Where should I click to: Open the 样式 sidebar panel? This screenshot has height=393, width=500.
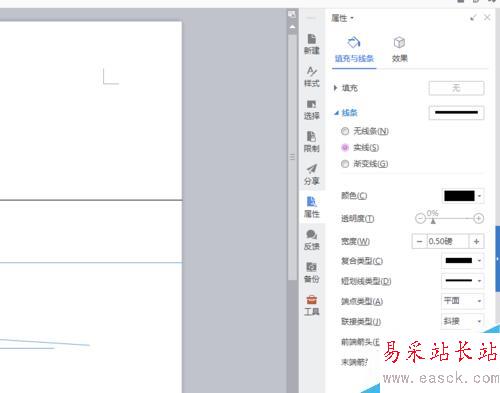click(x=312, y=77)
